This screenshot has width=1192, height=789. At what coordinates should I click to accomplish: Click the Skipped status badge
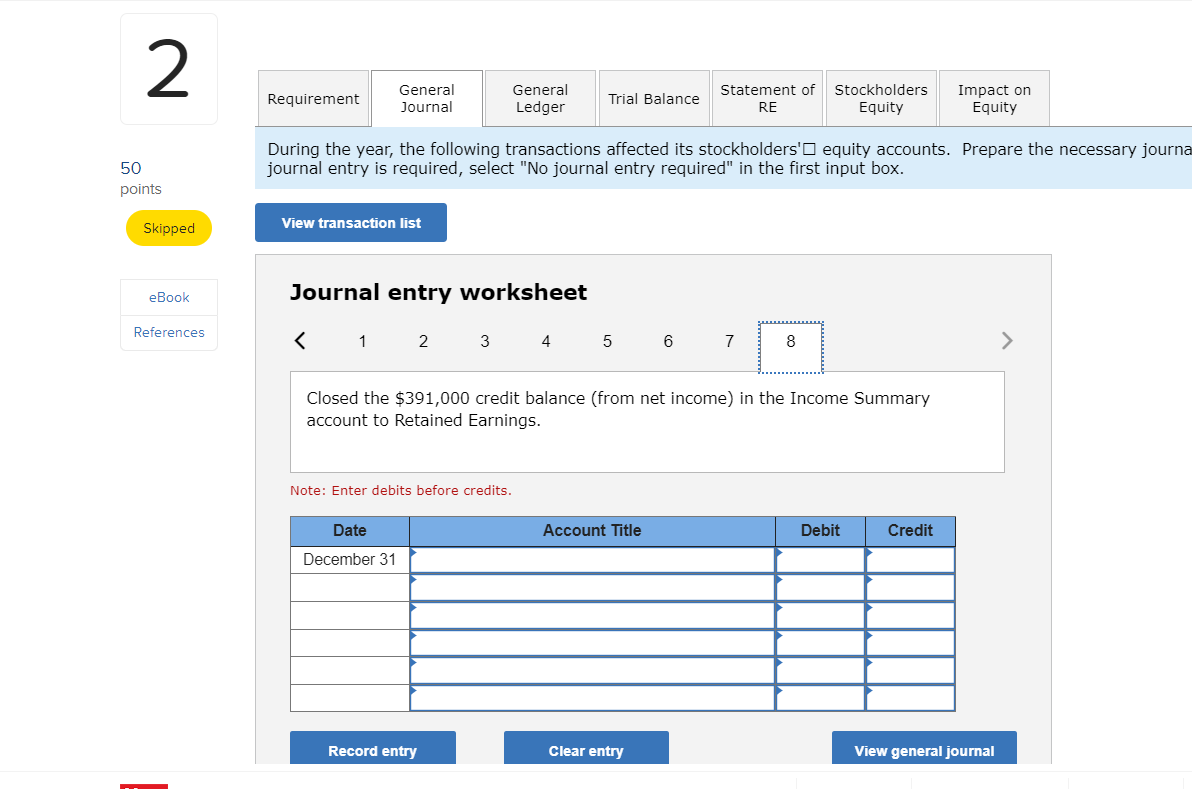[168, 228]
